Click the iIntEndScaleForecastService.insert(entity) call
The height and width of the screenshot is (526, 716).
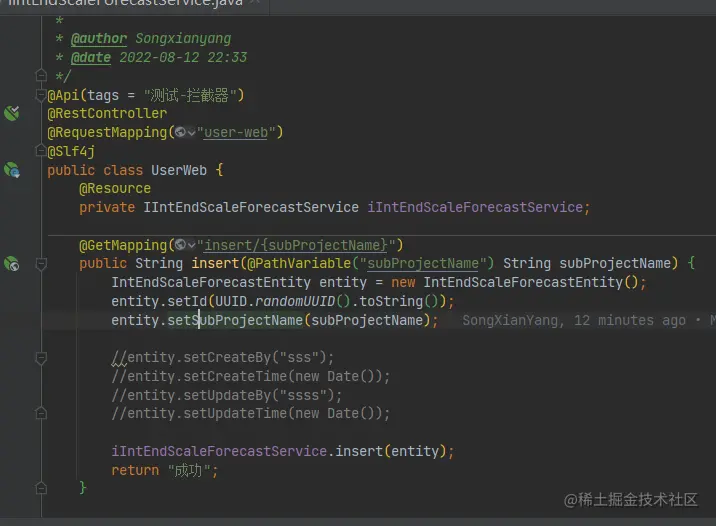(283, 451)
